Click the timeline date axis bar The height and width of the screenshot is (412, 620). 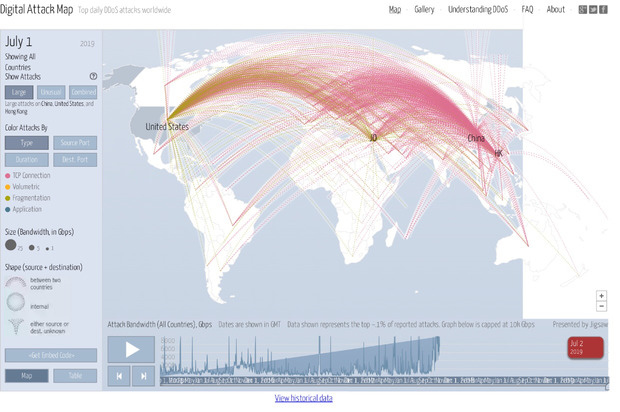[x=384, y=380]
